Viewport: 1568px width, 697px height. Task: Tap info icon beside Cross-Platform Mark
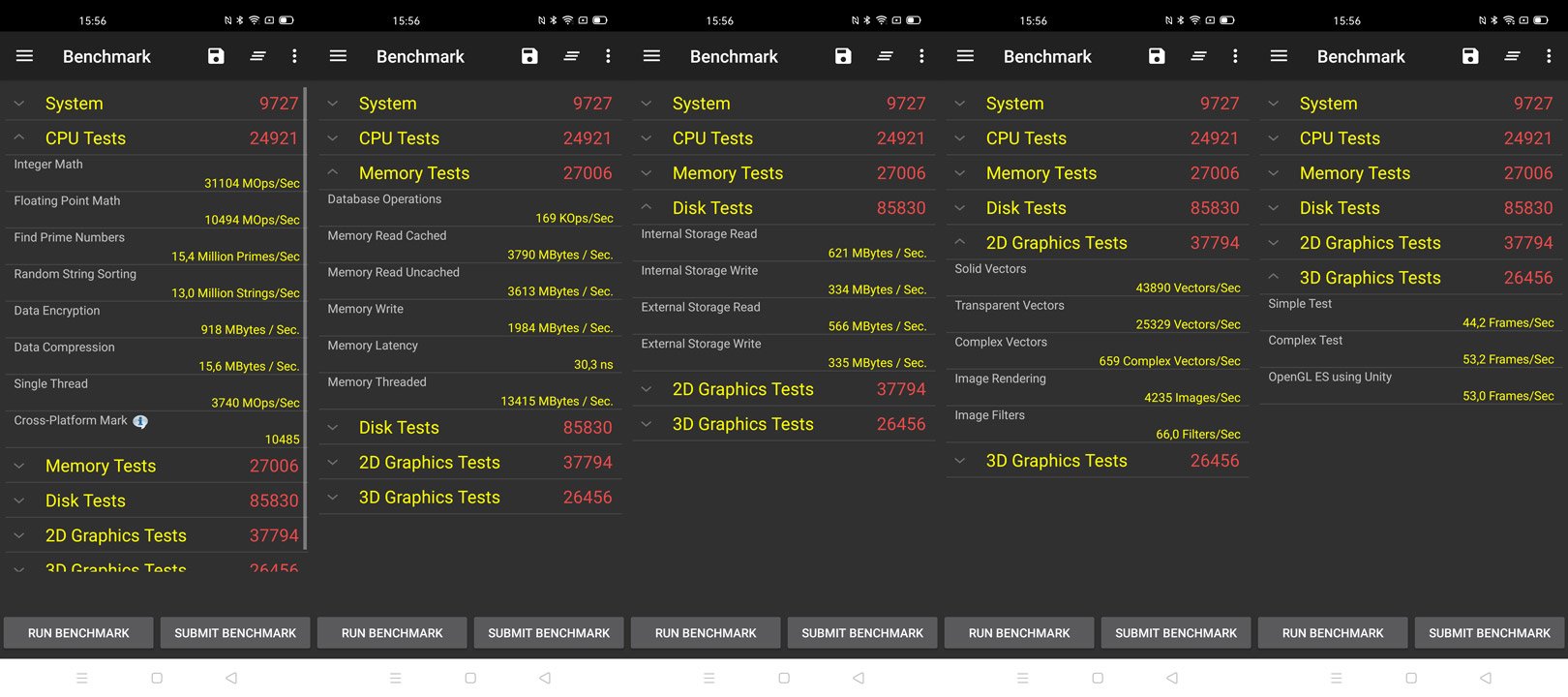(x=140, y=421)
